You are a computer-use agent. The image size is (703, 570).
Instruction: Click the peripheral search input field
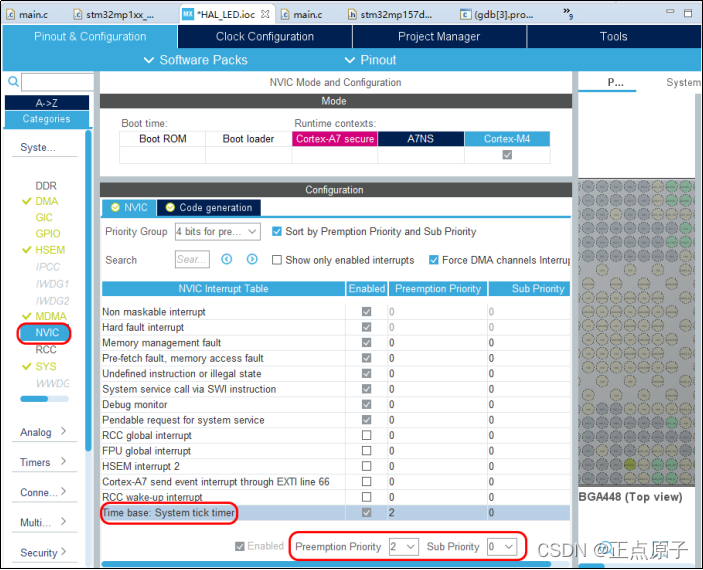(57, 82)
